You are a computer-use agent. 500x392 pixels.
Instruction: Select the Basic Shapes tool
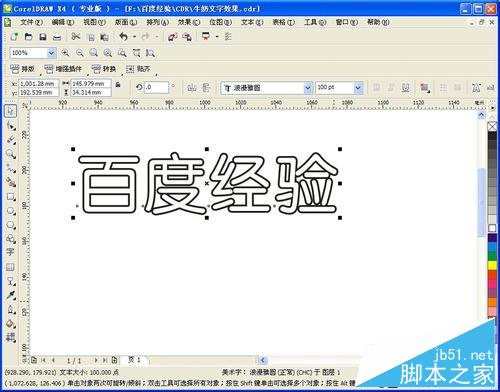[x=11, y=239]
